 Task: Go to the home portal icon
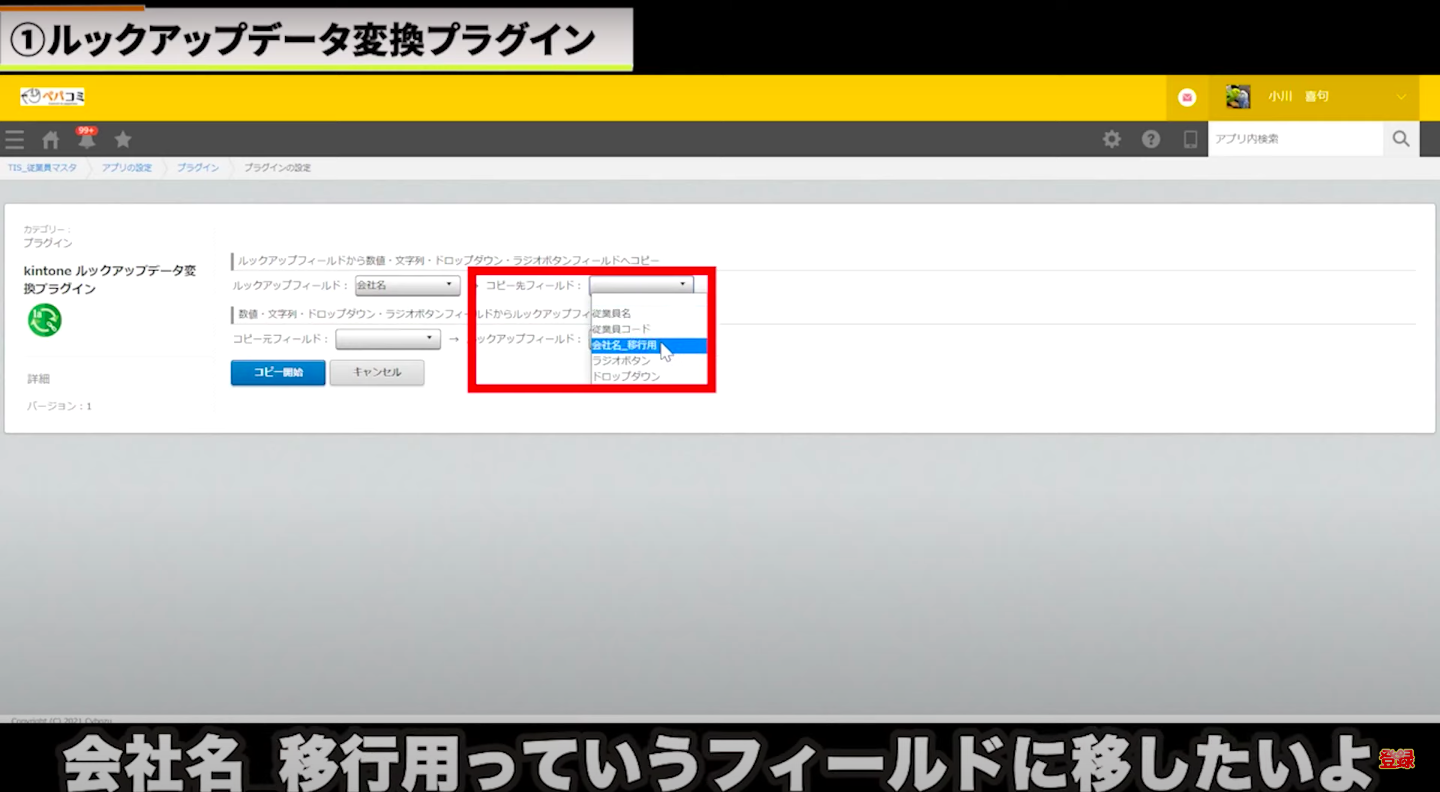tap(50, 140)
